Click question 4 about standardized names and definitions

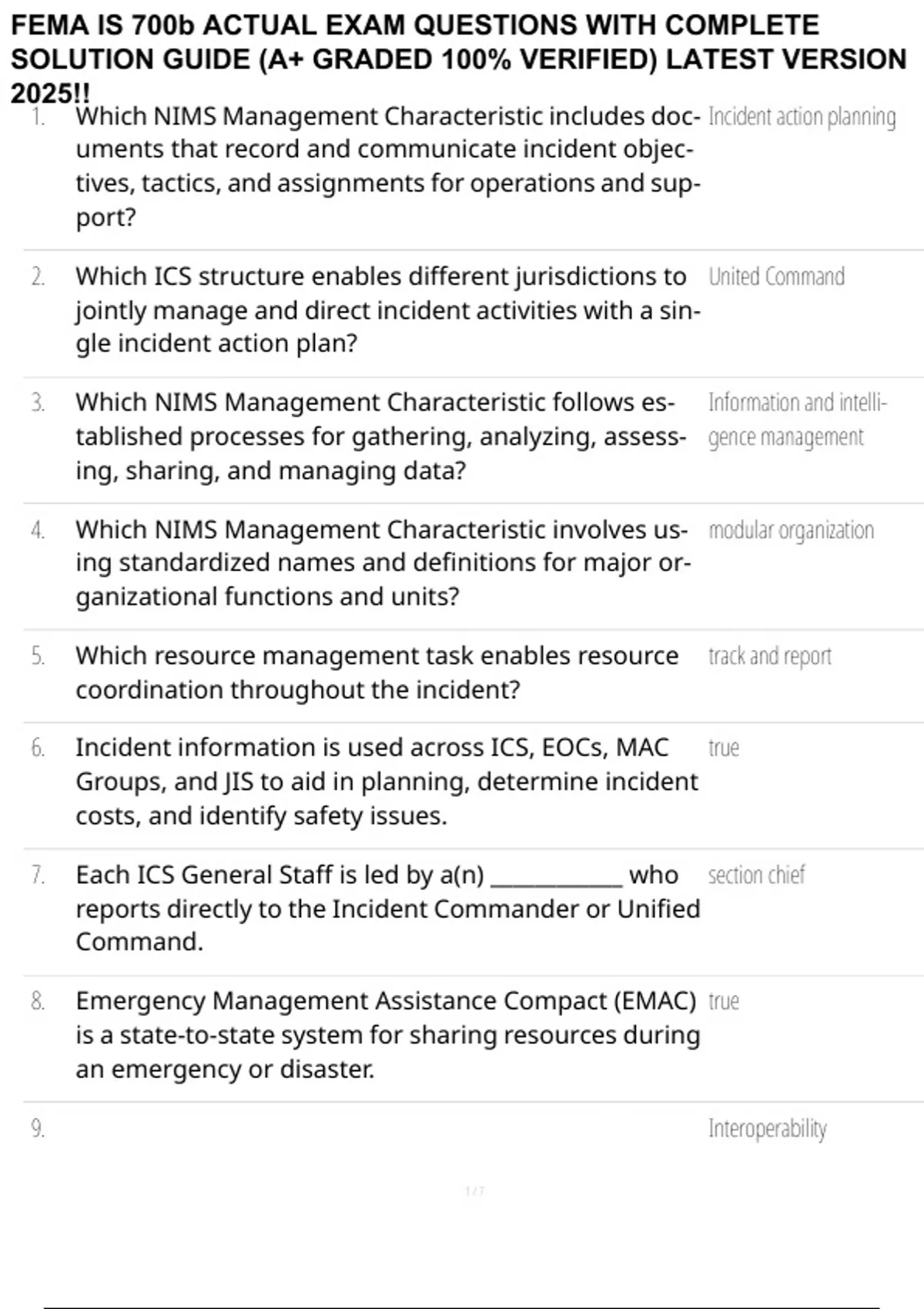(381, 563)
